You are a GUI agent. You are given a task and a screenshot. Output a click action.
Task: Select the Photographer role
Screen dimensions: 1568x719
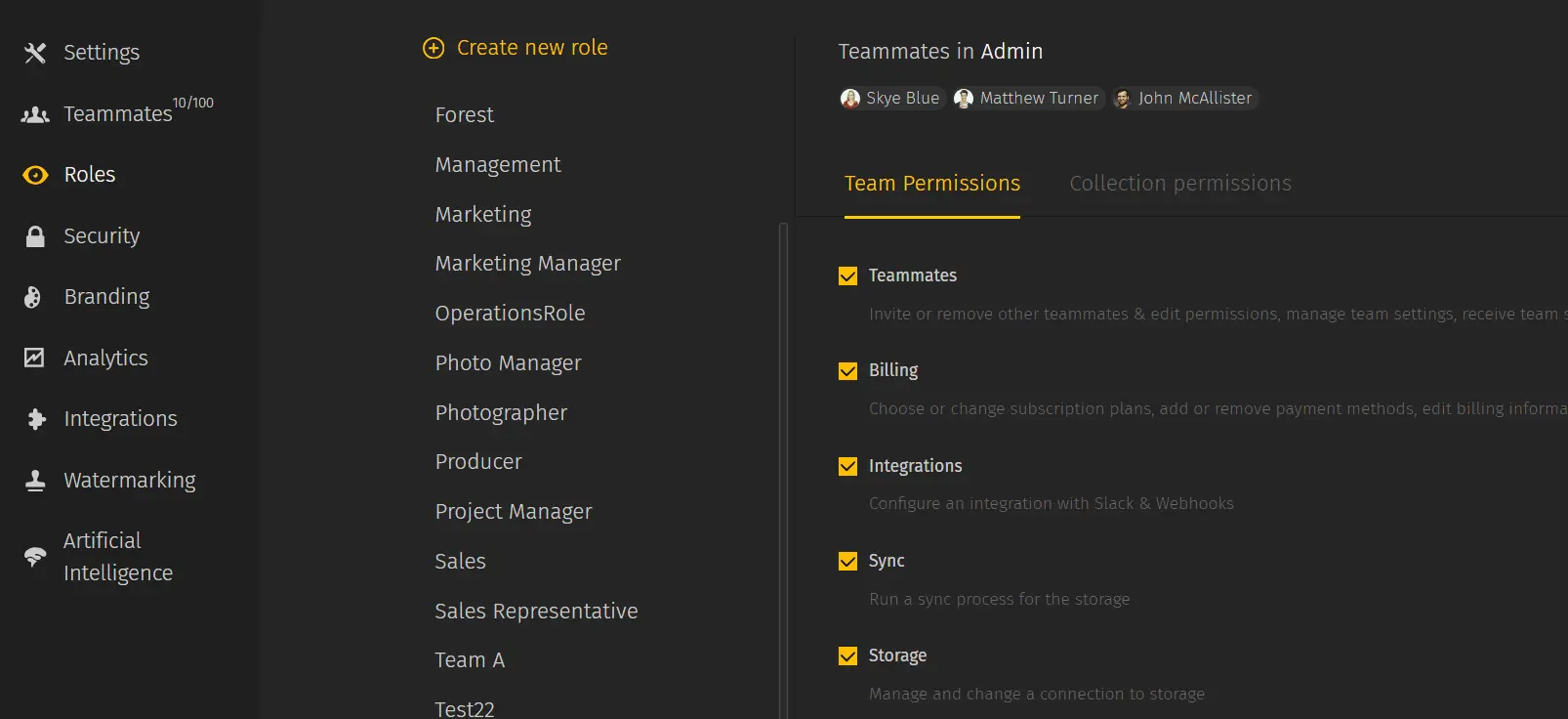pyautogui.click(x=501, y=413)
